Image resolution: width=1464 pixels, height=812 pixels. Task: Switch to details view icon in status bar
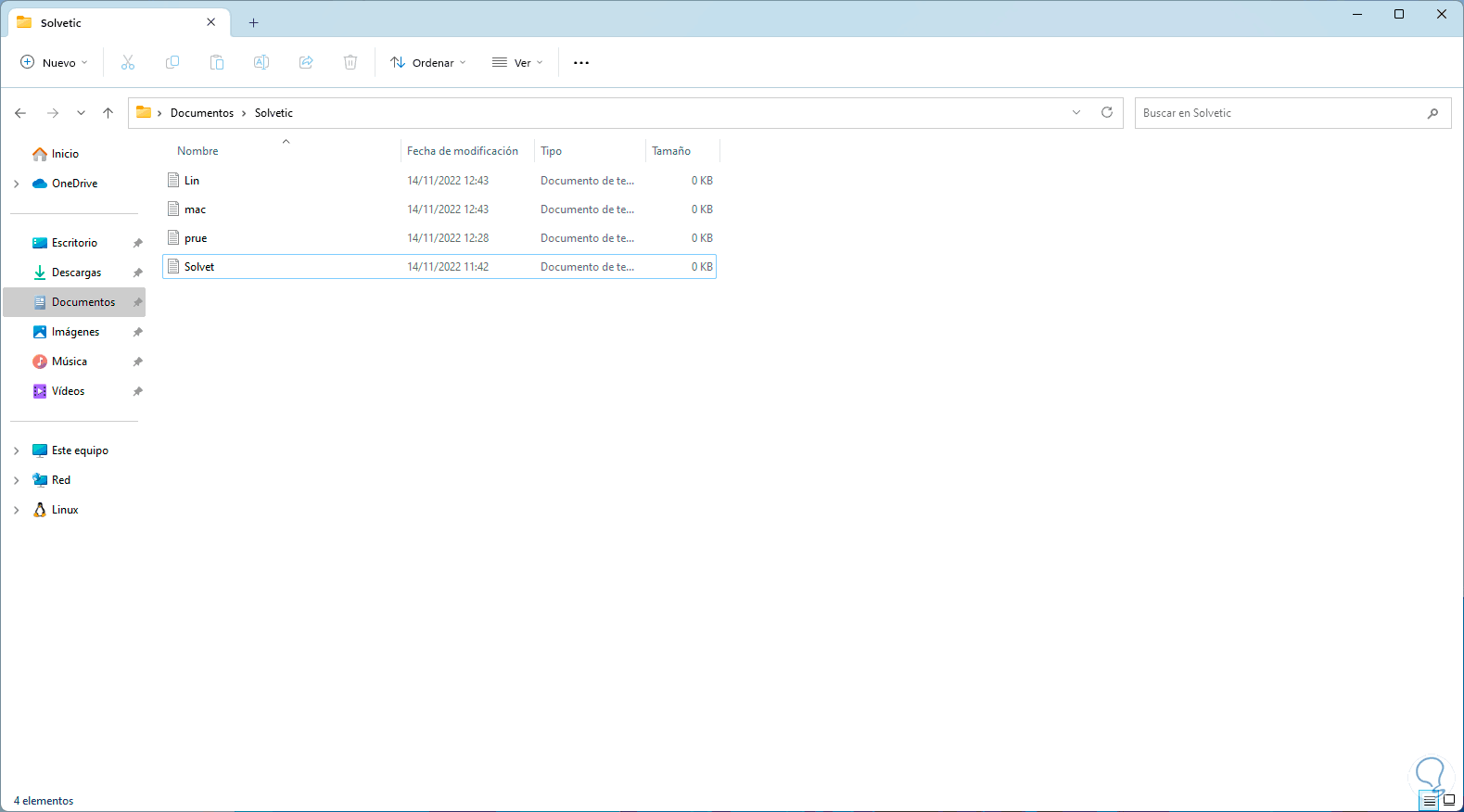(x=1430, y=801)
